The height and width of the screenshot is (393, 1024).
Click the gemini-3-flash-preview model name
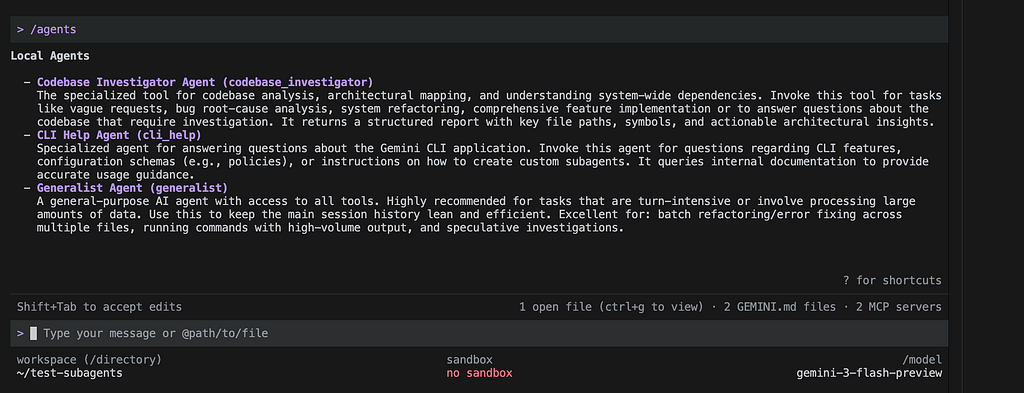pos(869,373)
